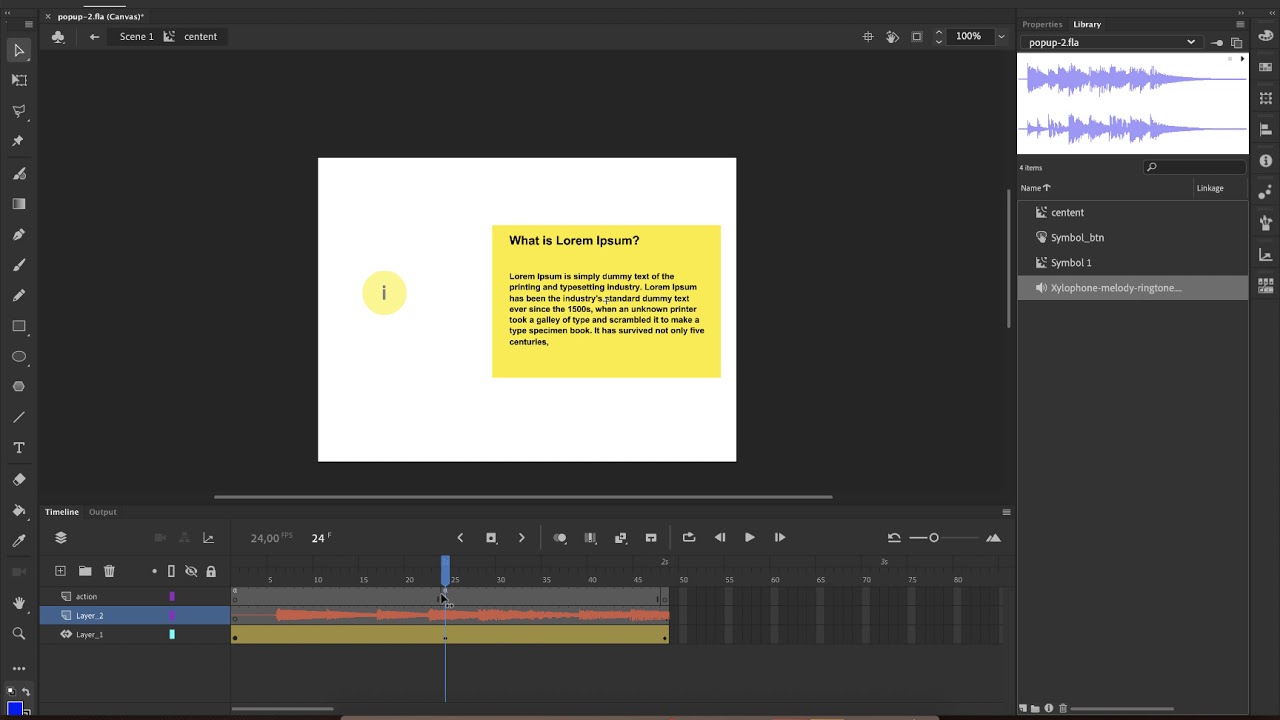Go back with the stage arrow

94,37
